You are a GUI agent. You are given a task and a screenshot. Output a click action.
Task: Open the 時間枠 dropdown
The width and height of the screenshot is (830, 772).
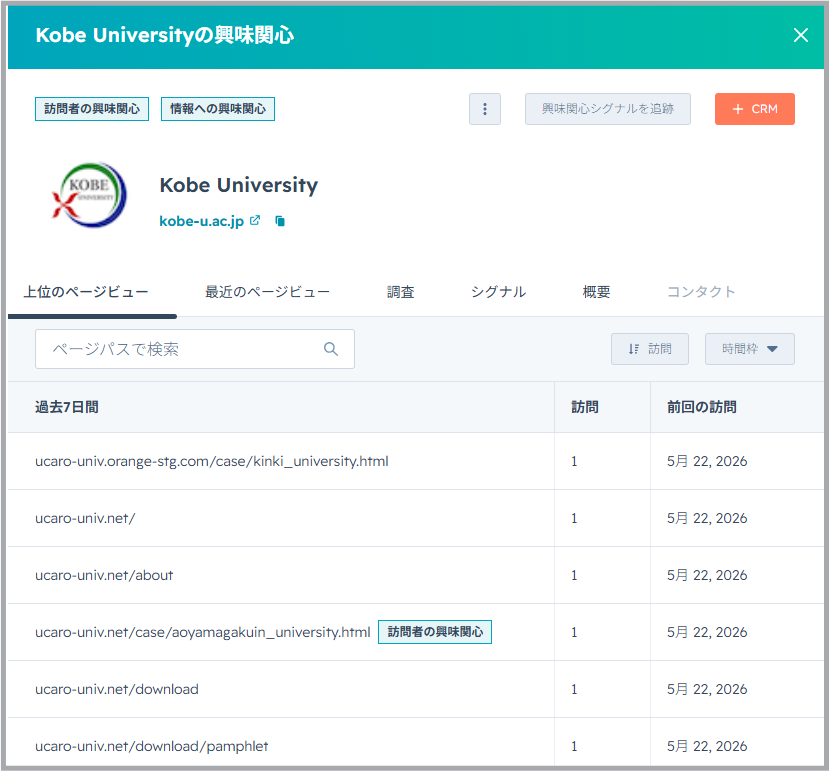(749, 349)
